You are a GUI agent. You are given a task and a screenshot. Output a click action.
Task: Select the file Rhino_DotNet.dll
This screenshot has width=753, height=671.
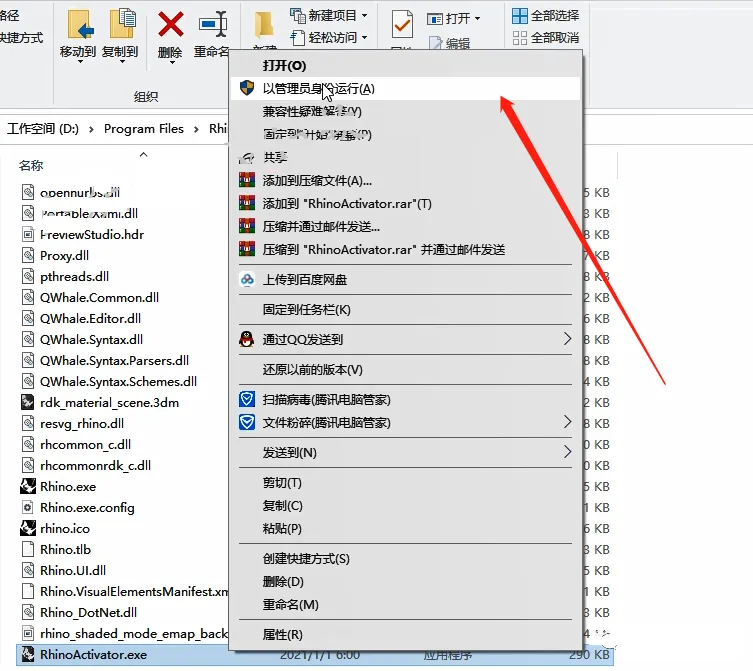88,612
